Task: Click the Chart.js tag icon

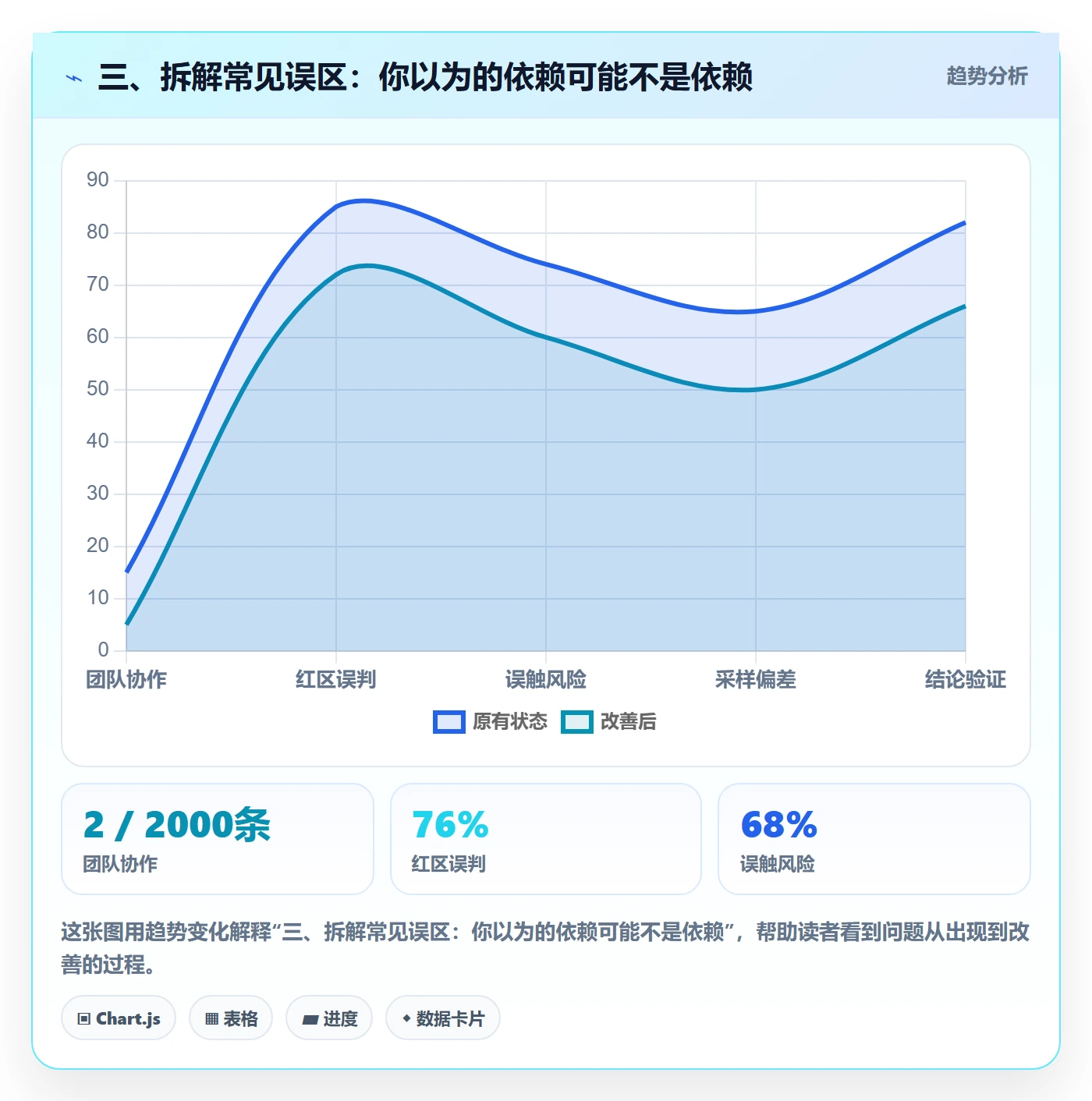Action: point(84,1018)
